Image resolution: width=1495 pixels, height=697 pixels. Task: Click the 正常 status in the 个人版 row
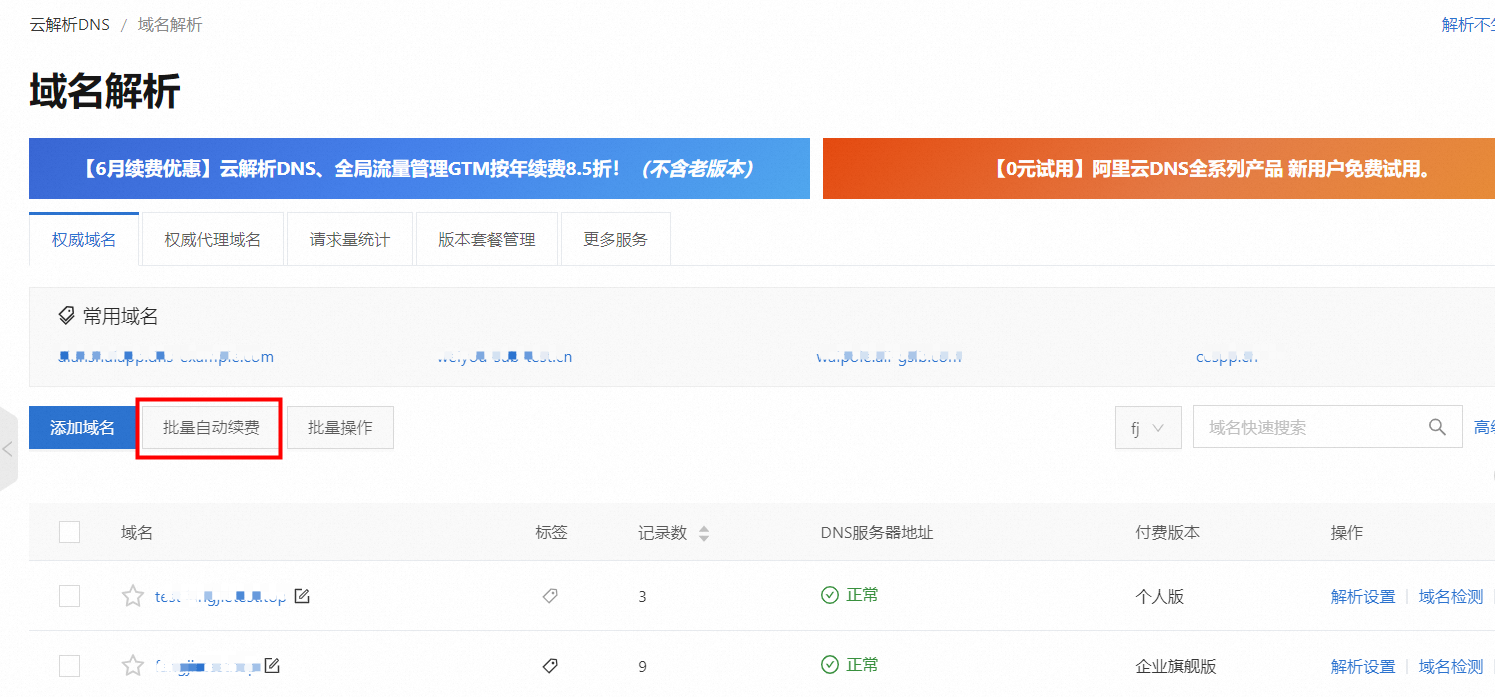click(850, 595)
